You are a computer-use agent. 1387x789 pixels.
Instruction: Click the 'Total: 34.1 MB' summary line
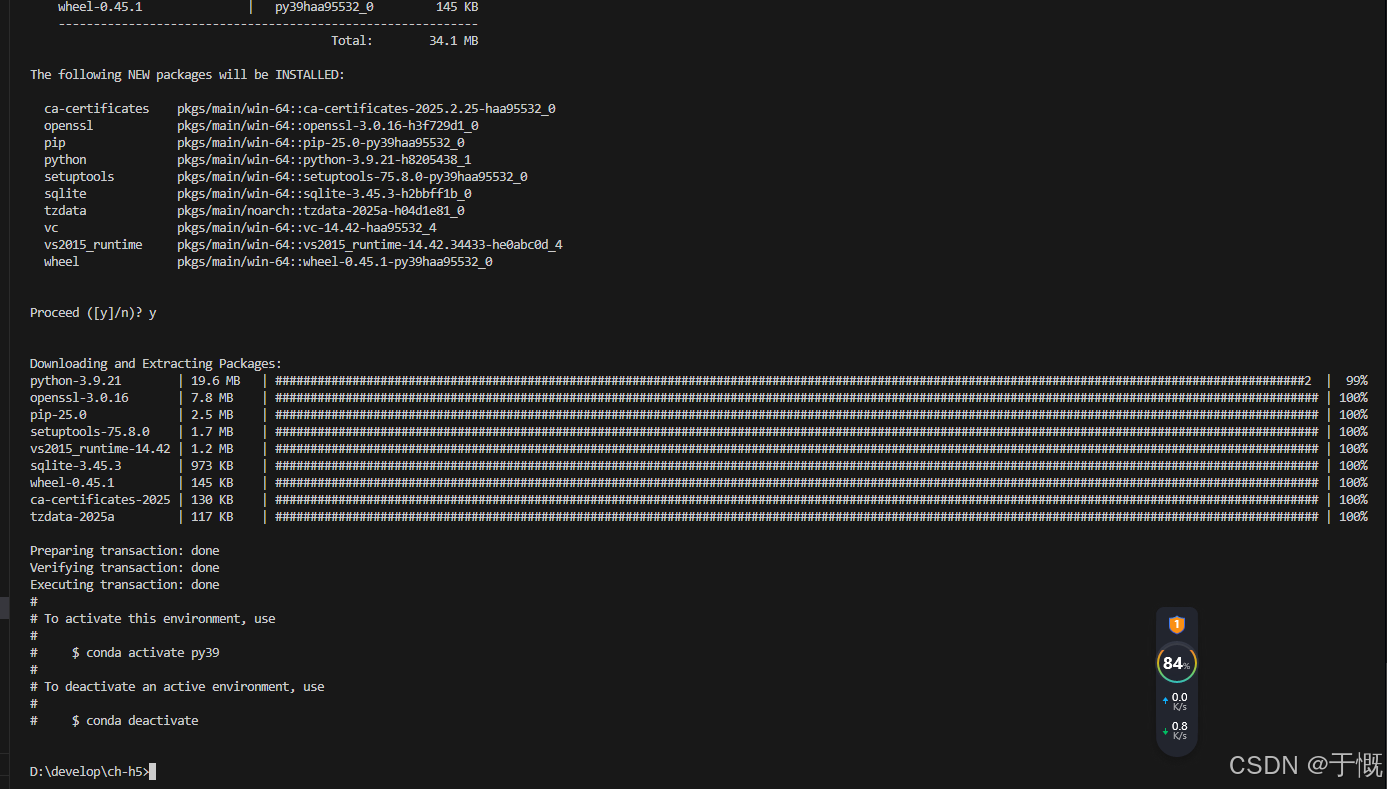(404, 41)
